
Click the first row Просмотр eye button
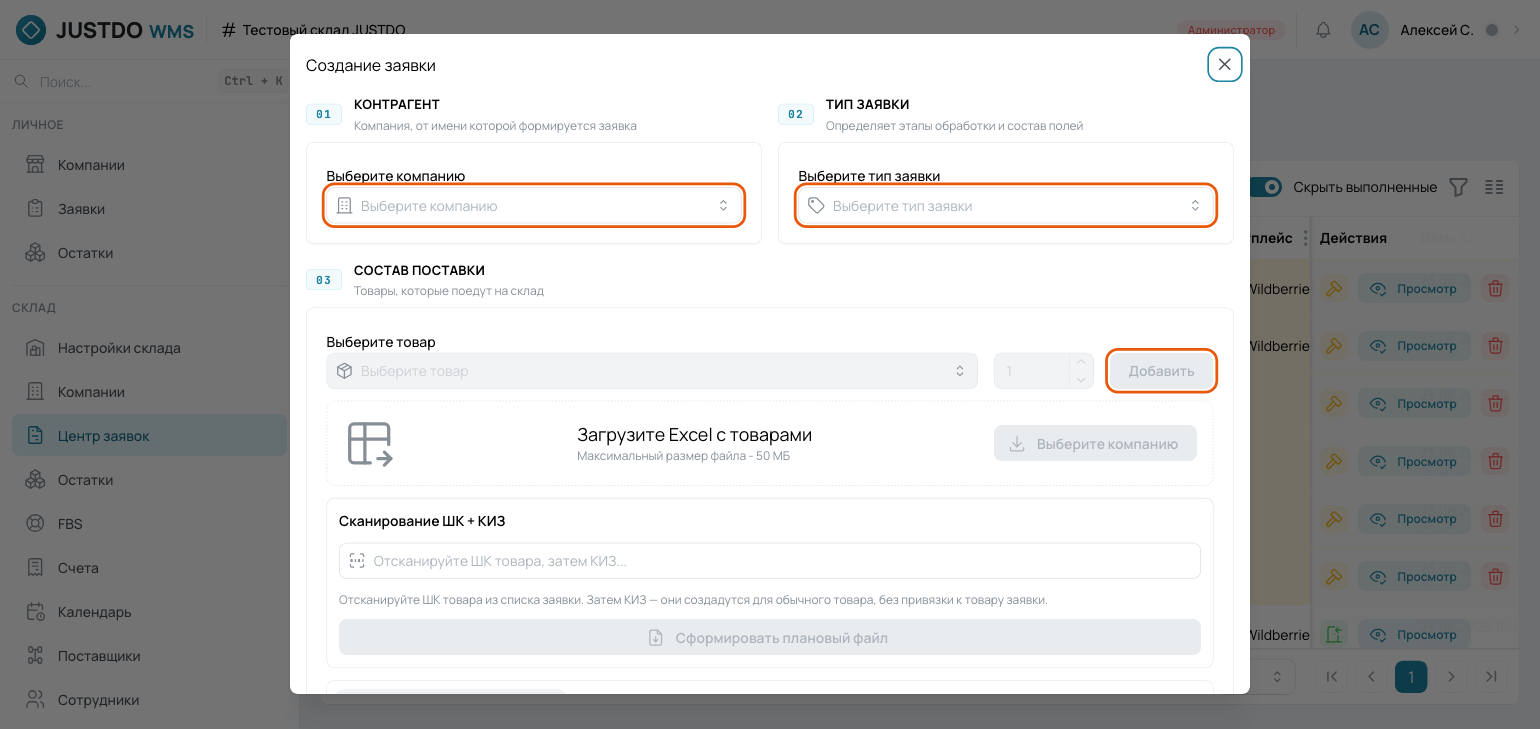coord(1414,289)
